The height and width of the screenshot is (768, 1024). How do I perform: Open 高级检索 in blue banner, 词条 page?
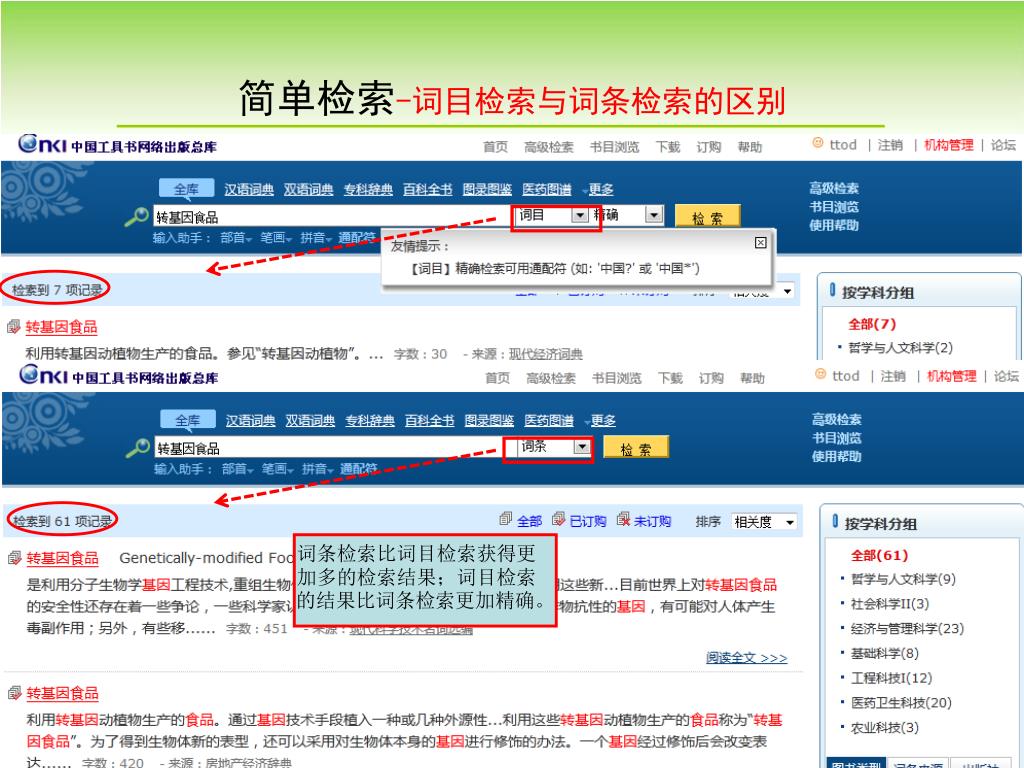click(x=837, y=419)
